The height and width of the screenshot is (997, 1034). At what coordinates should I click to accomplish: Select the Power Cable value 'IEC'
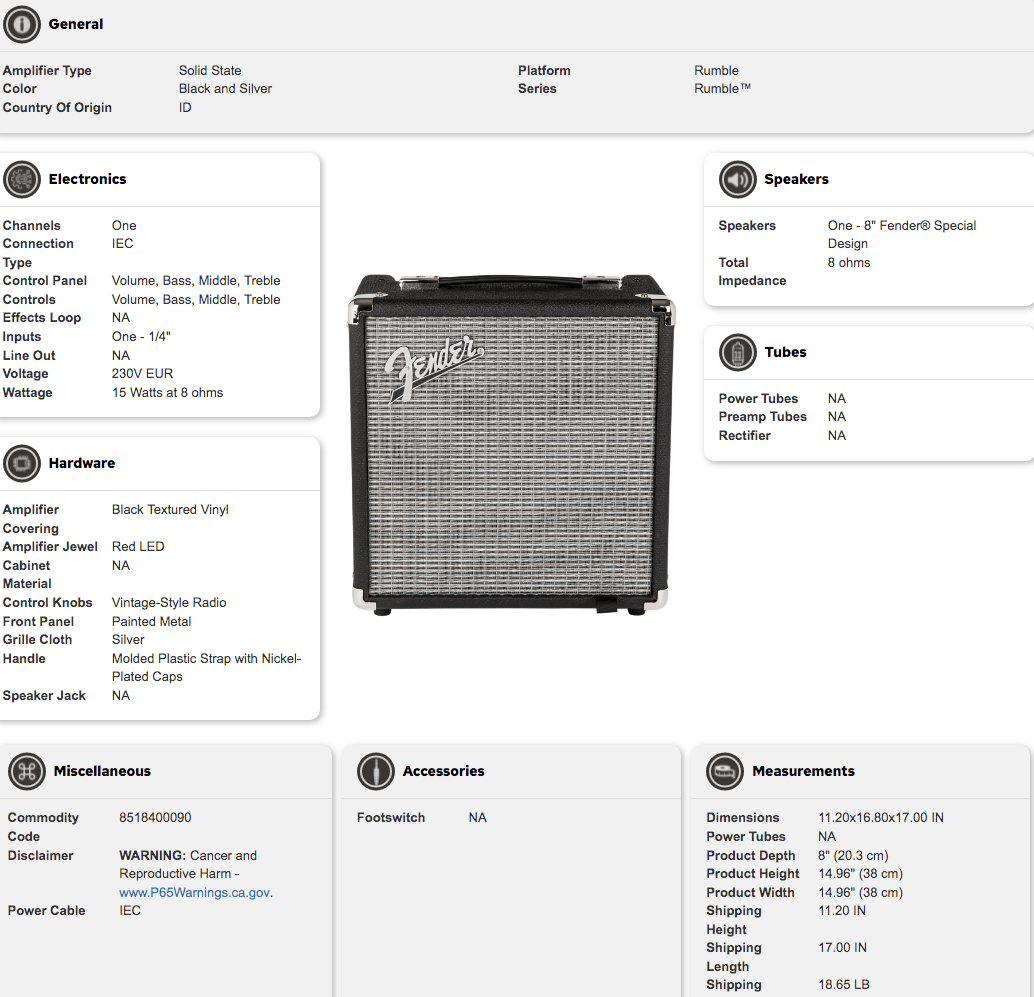point(130,911)
